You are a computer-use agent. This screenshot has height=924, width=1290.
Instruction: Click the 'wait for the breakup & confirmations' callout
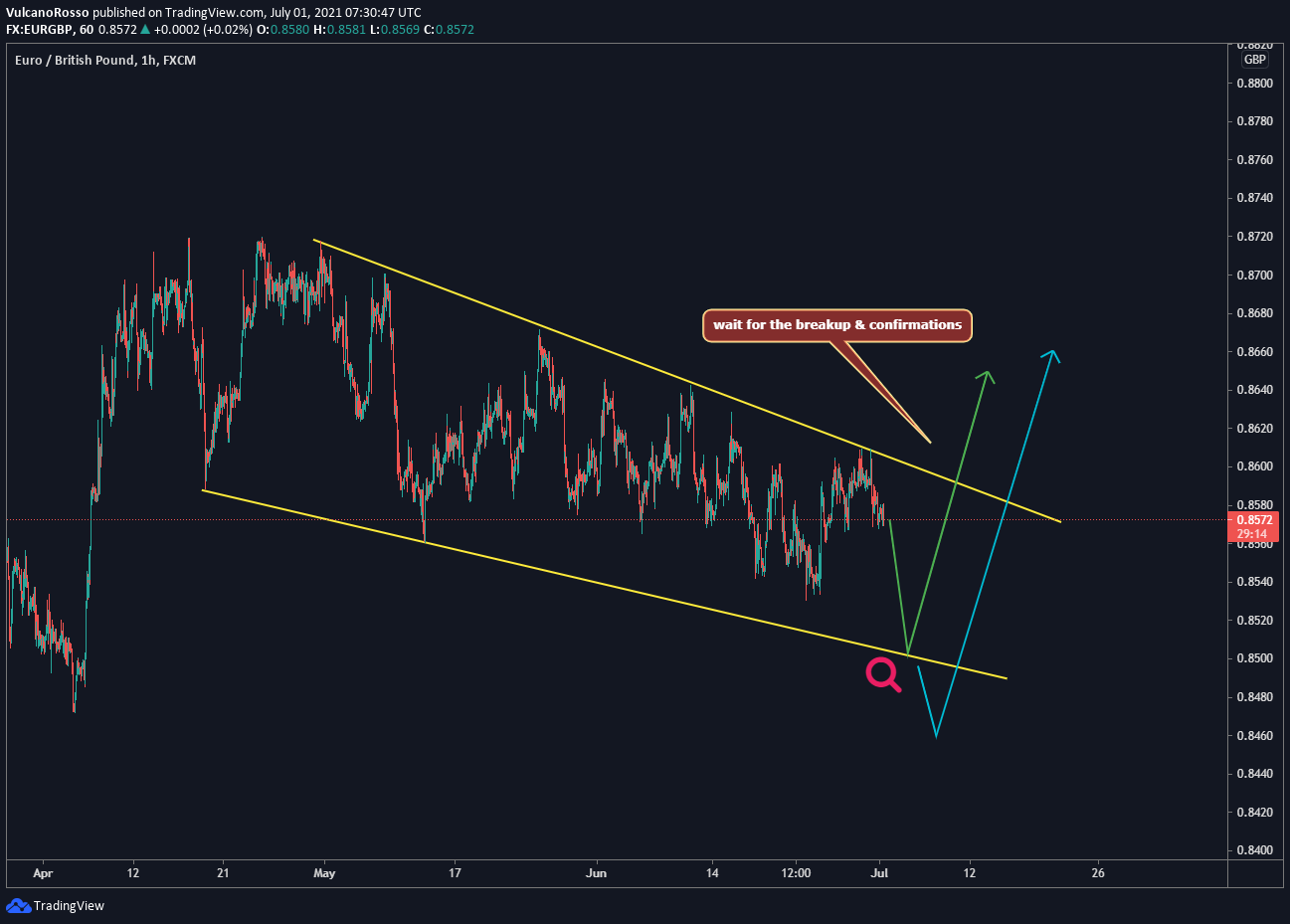[x=837, y=325]
